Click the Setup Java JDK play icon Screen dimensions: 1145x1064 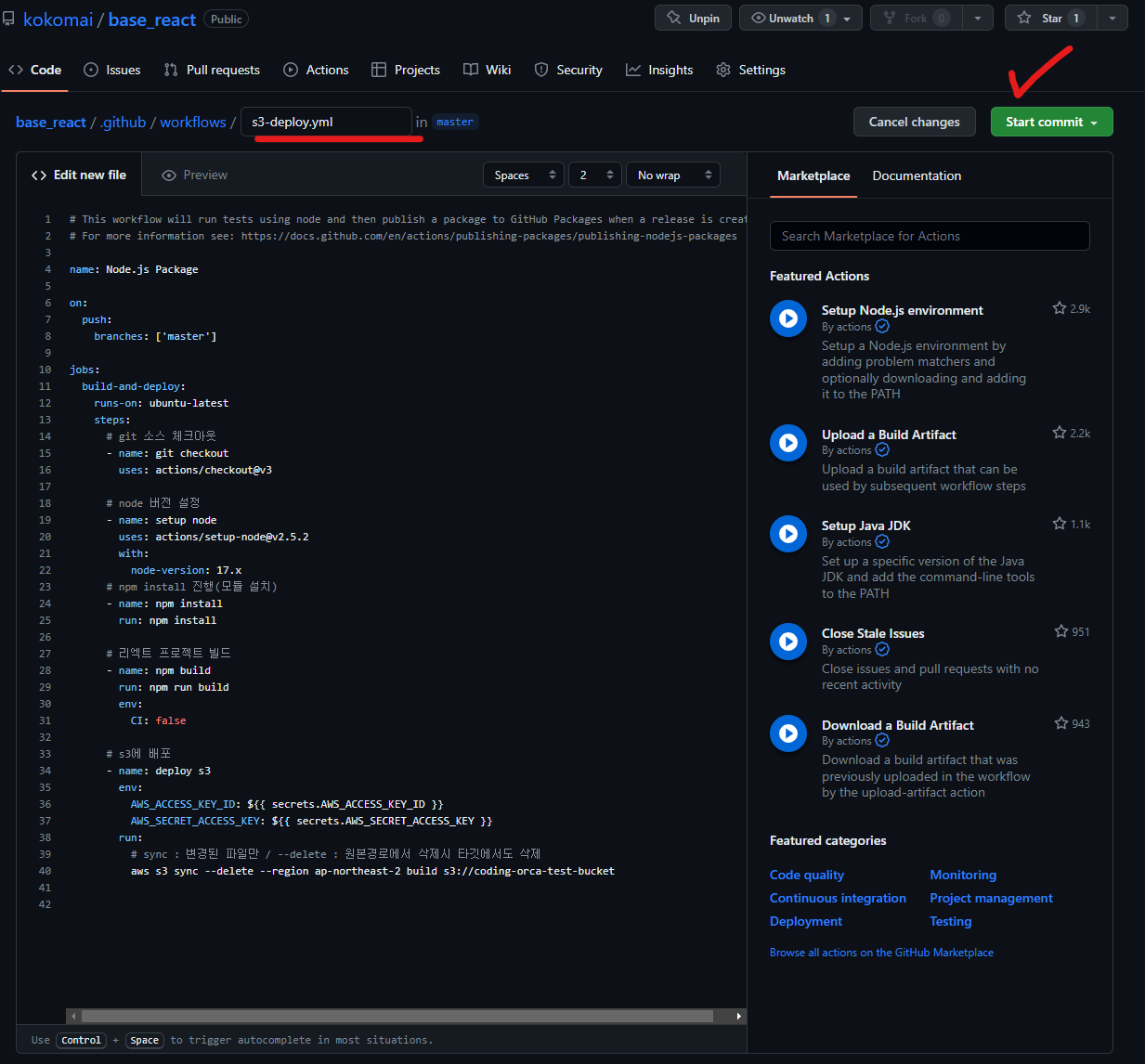coord(788,534)
